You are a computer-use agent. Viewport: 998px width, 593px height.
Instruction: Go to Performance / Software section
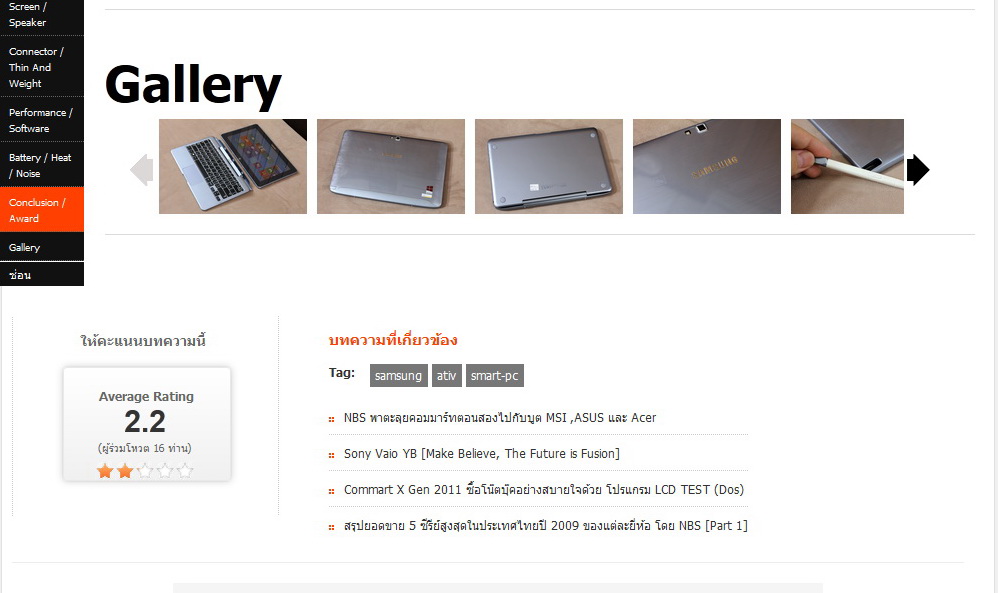tap(42, 120)
